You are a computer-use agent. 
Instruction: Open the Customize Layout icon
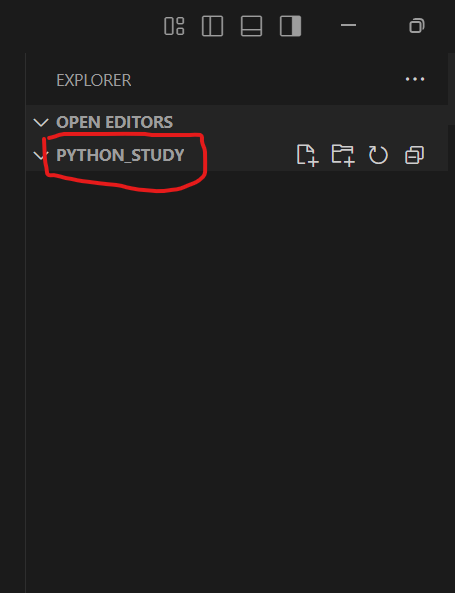[174, 26]
